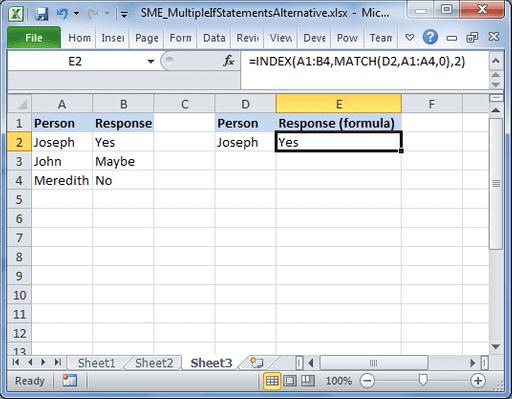Click the Insert Function fx icon
The image size is (512, 399).
pos(229,61)
